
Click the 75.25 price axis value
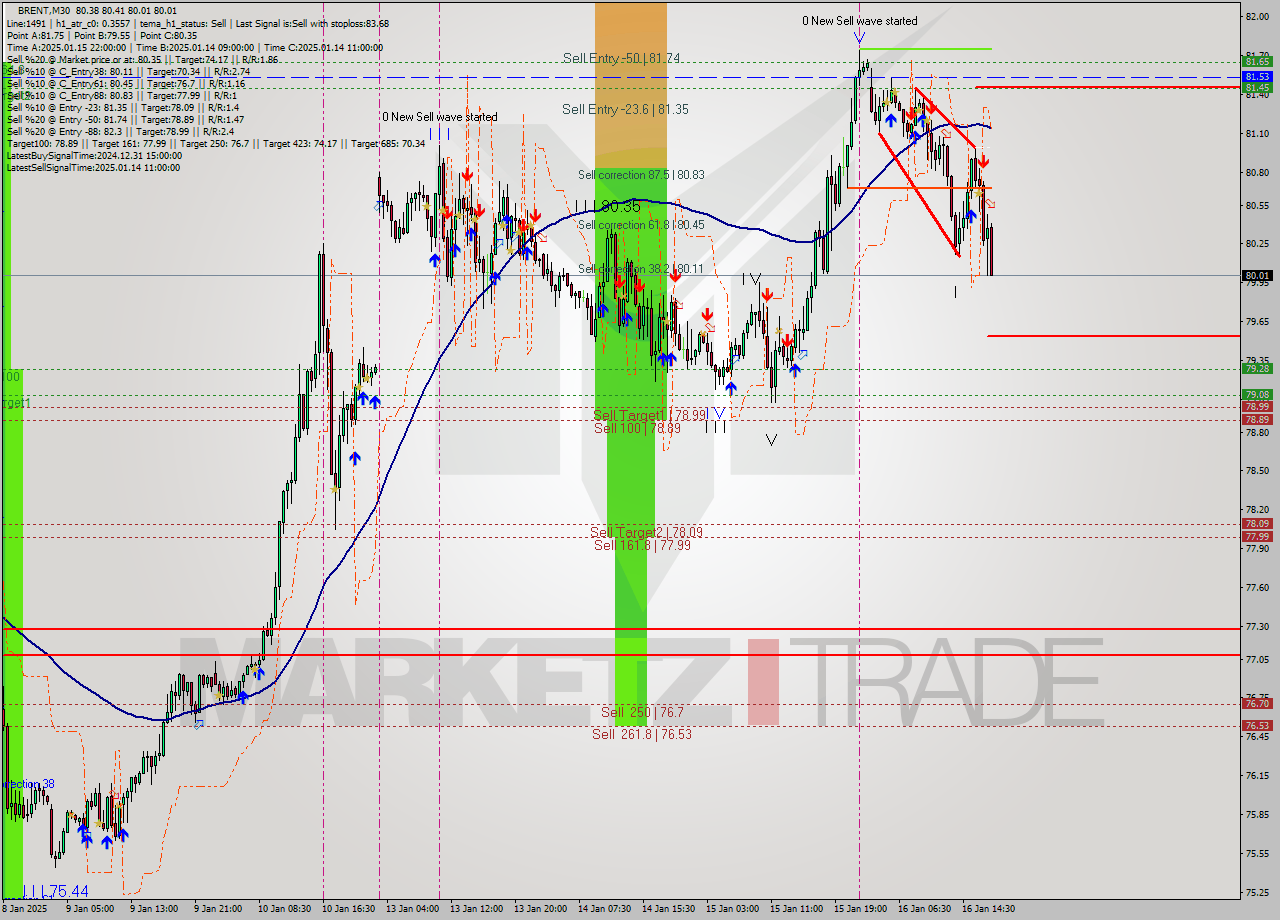1257,893
